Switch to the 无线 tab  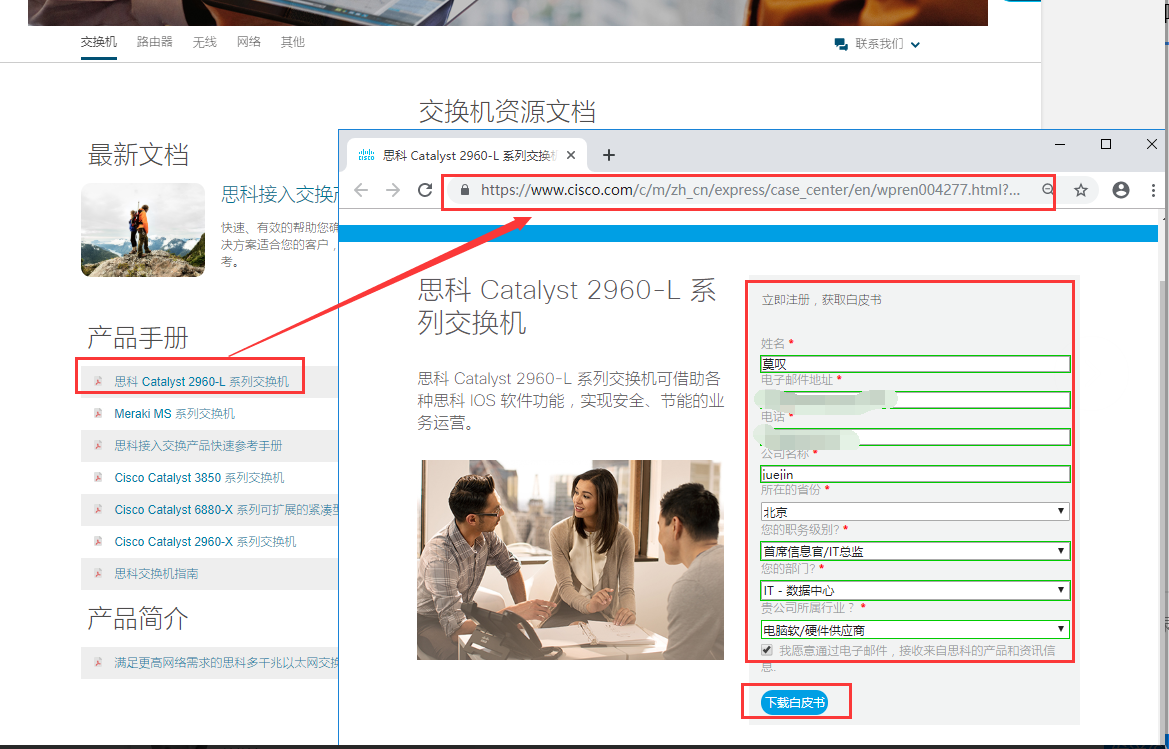[204, 42]
